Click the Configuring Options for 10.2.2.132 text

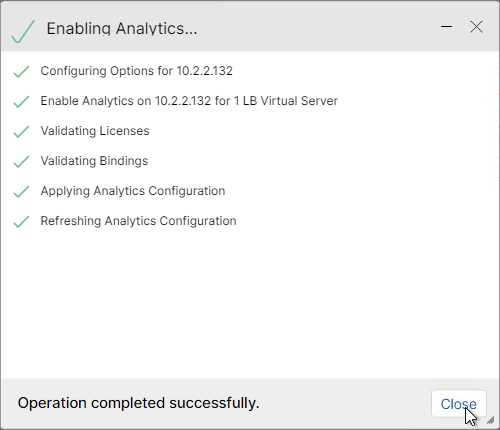pyautogui.click(x=136, y=71)
